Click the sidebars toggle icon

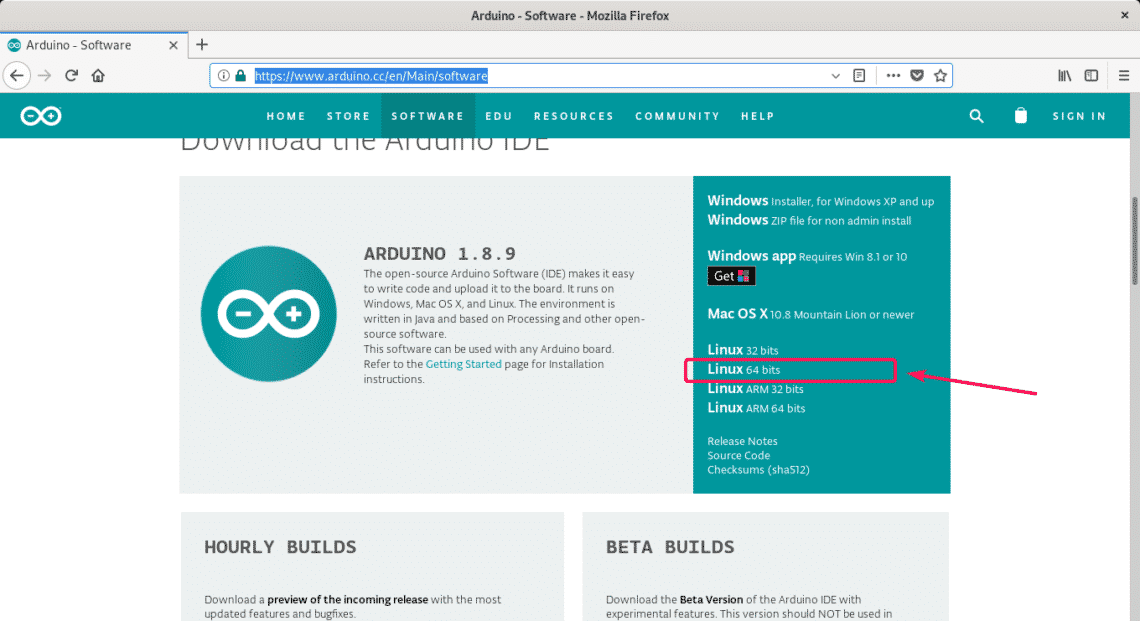(x=1091, y=75)
